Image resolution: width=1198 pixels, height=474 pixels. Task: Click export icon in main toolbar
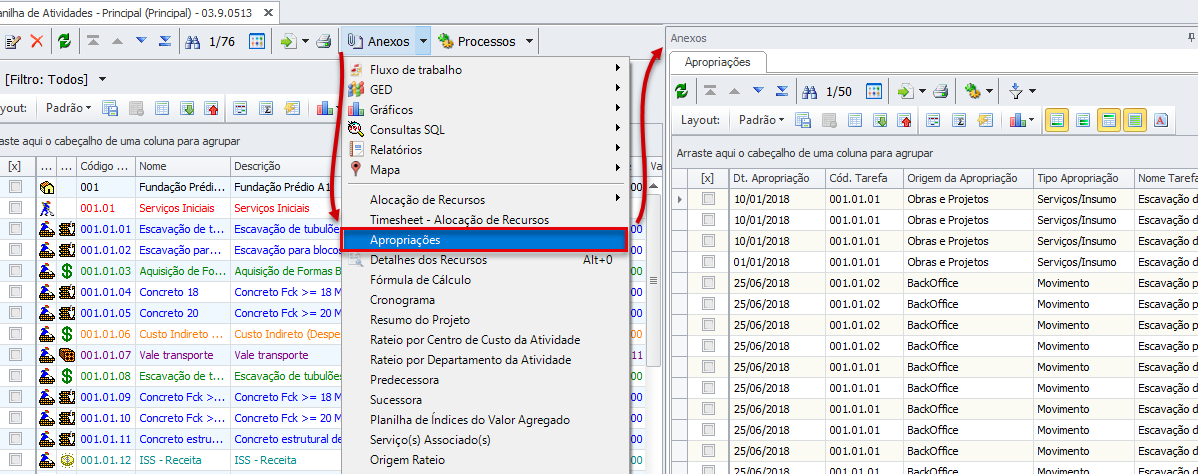[289, 41]
